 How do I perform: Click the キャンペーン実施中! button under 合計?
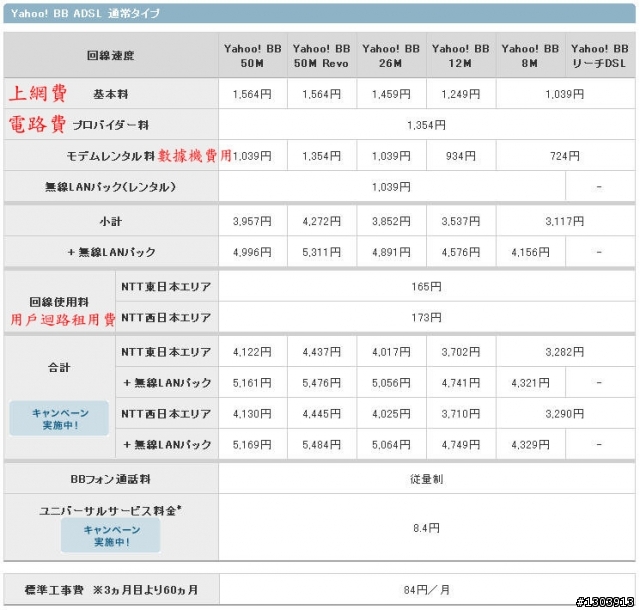point(59,419)
